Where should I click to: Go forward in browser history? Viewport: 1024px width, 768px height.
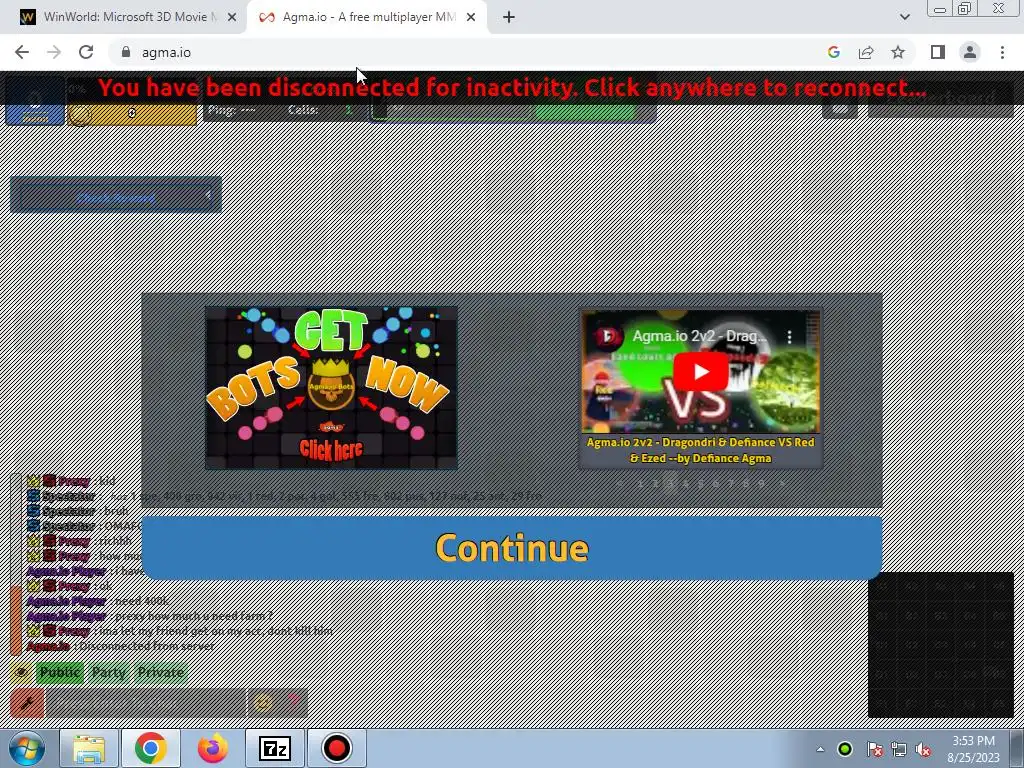coord(54,52)
